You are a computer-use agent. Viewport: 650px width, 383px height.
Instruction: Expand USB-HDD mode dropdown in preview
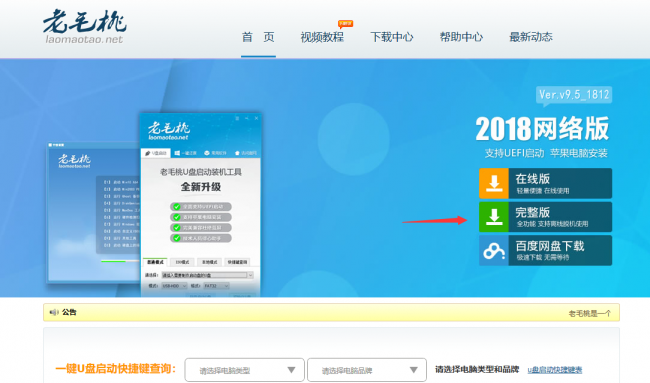[174, 286]
